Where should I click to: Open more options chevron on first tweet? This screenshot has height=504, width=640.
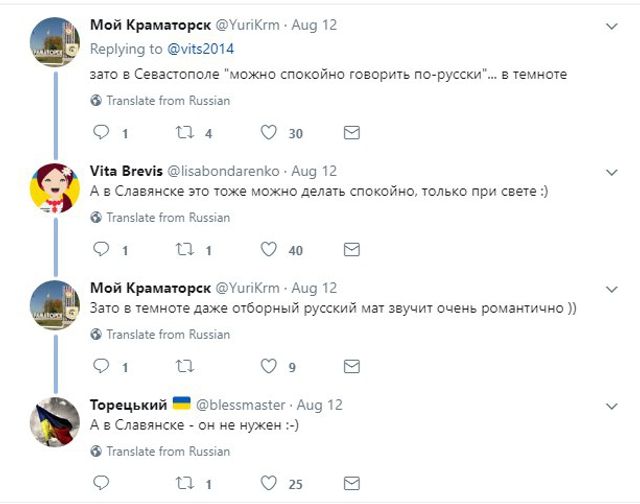tap(611, 24)
